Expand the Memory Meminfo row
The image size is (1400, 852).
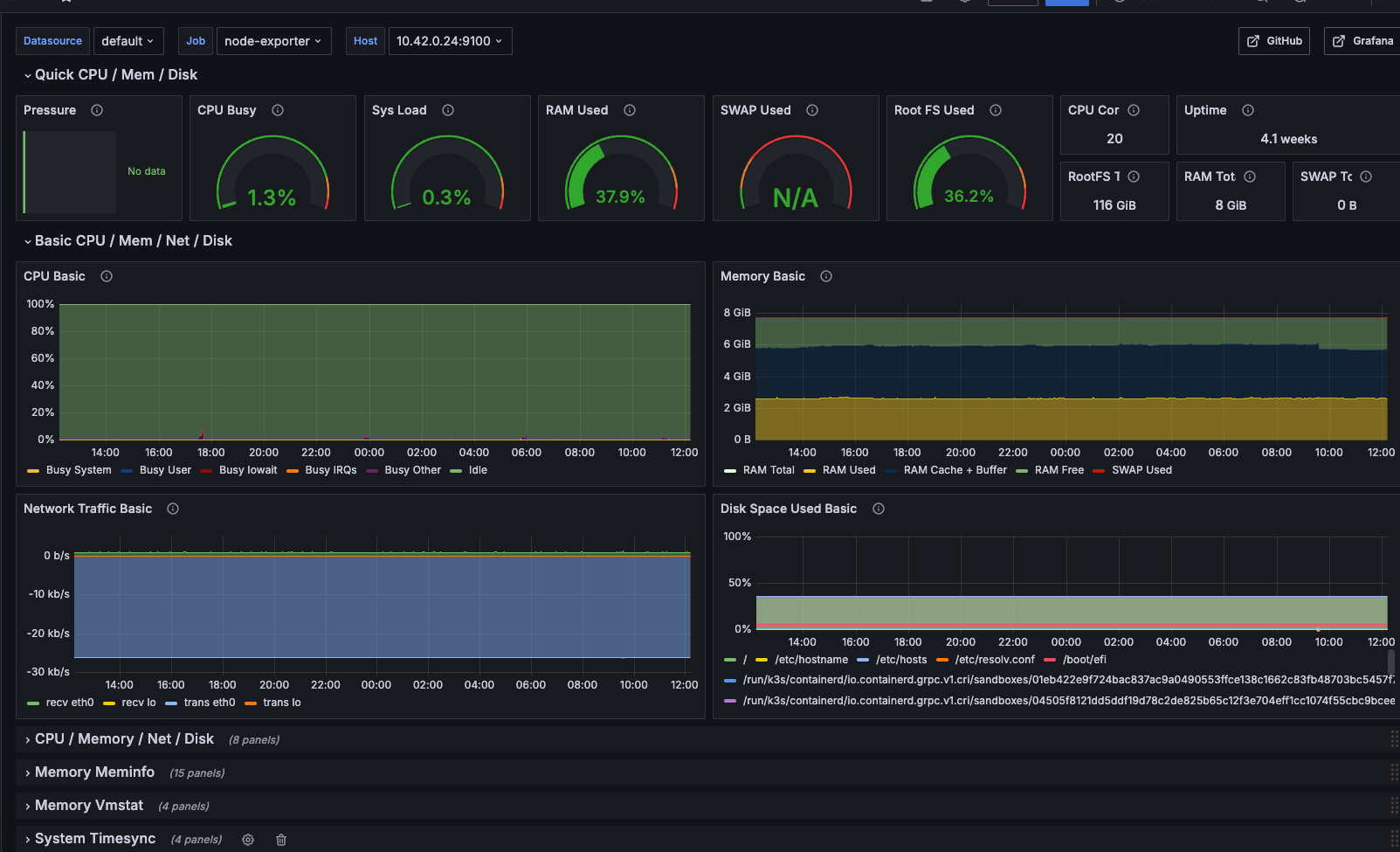94,772
